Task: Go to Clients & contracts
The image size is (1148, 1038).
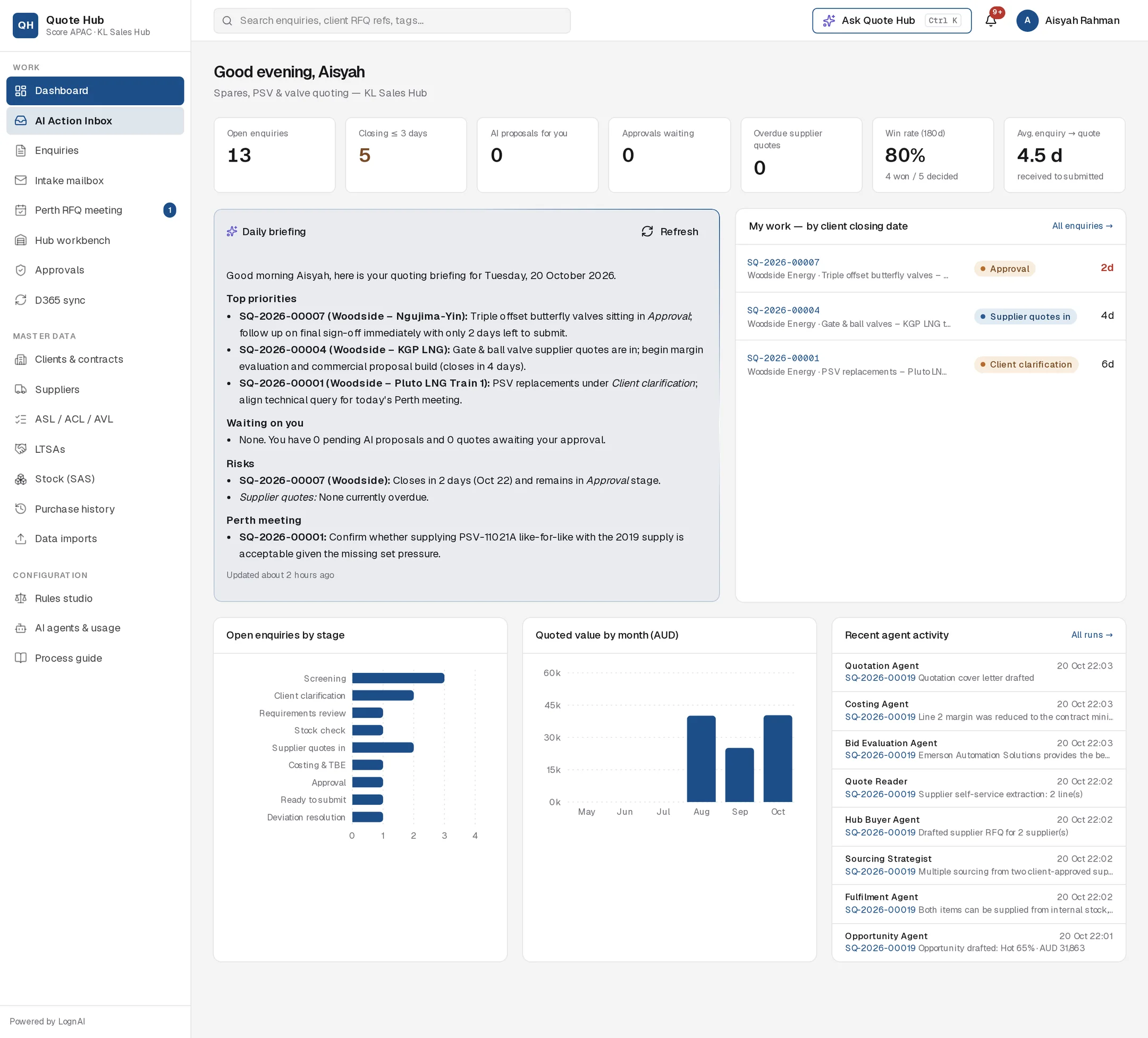Action: (x=95, y=359)
